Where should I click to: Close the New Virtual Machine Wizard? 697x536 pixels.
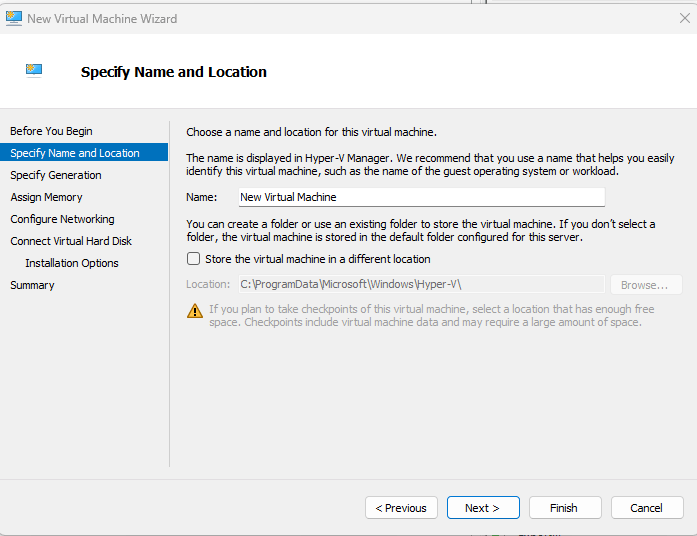click(685, 18)
